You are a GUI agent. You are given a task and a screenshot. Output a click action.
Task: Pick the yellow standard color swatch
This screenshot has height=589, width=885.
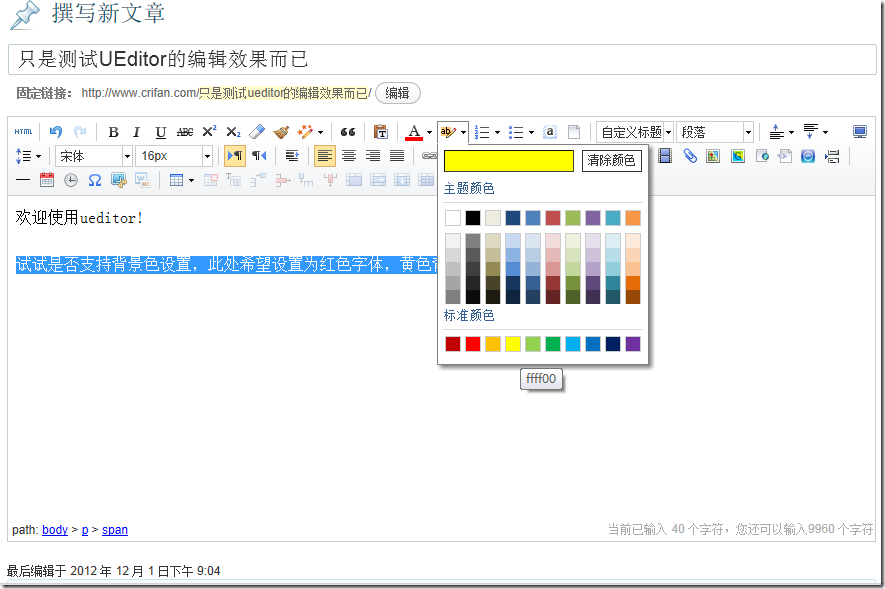pyautogui.click(x=512, y=344)
